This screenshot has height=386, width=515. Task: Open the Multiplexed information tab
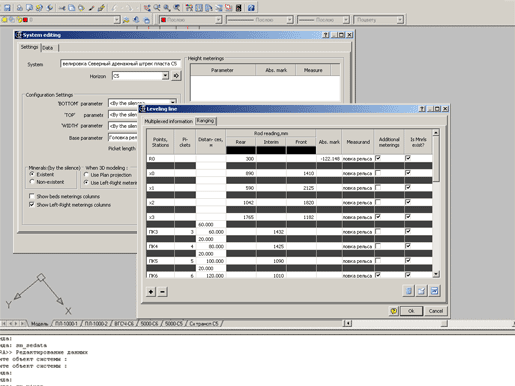pyautogui.click(x=168, y=121)
